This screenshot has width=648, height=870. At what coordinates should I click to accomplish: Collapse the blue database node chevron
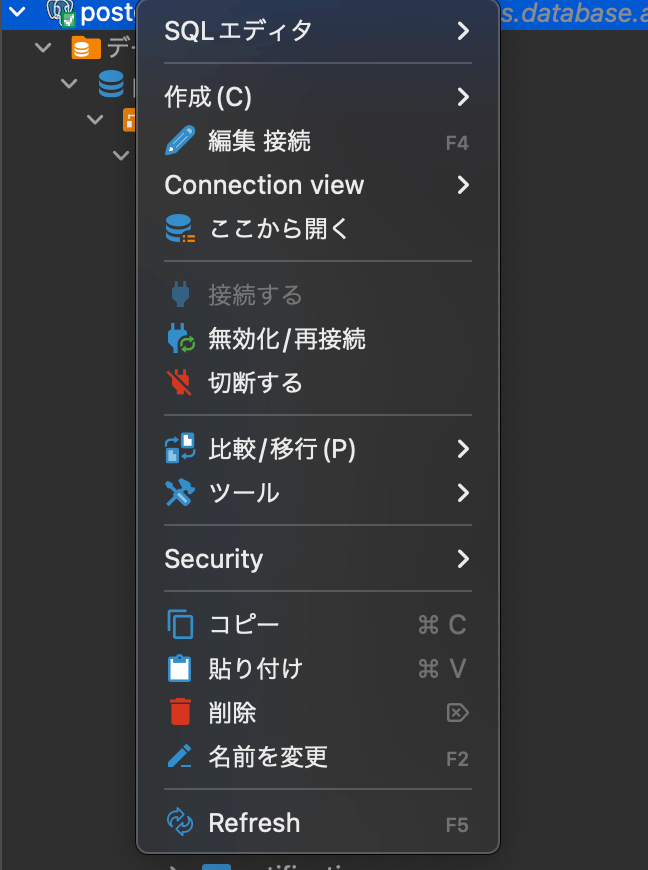[x=69, y=83]
